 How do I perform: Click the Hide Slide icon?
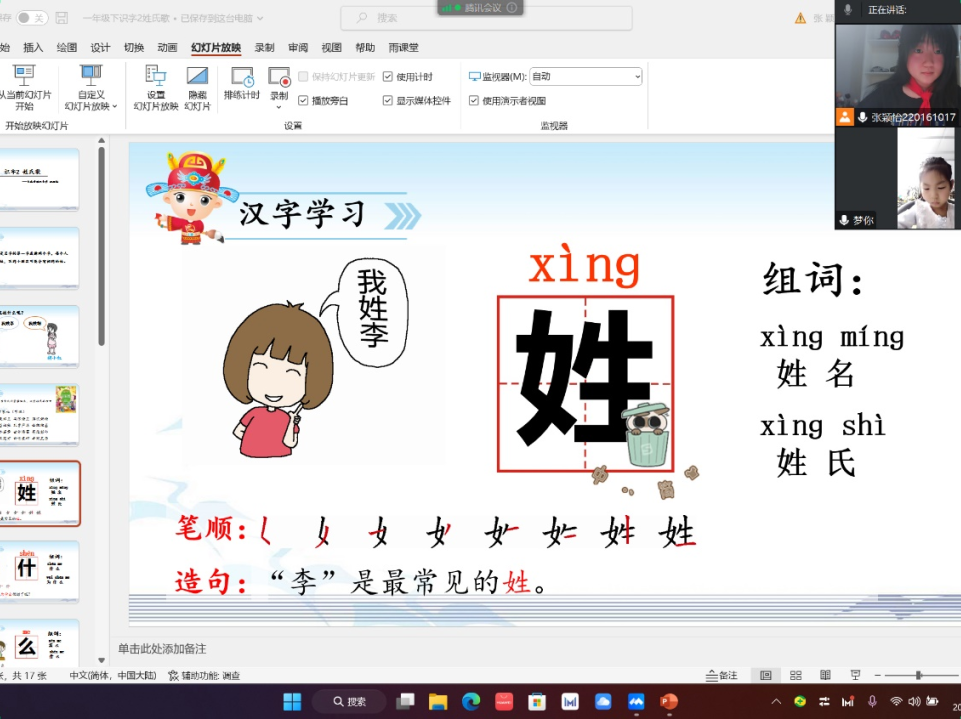coord(198,87)
